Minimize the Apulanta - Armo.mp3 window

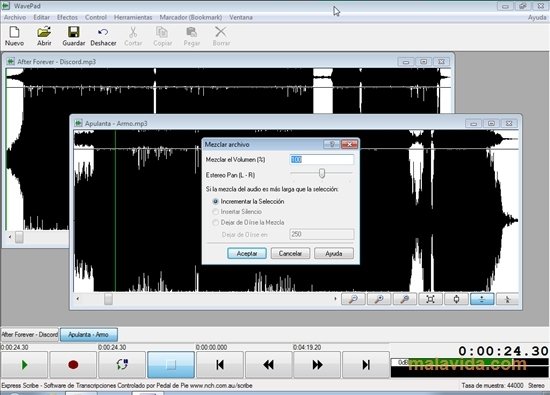pyautogui.click(x=474, y=123)
